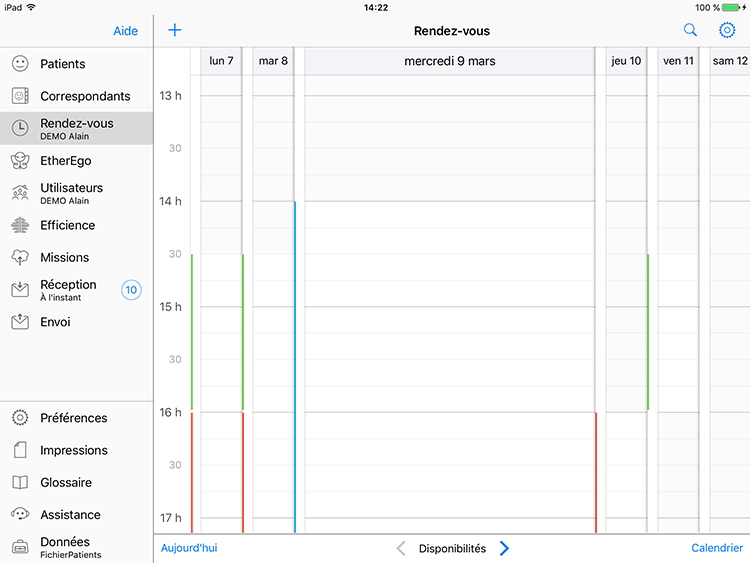Tap the plus icon to add appointment
Screen dimensions: 750x563
click(x=175, y=30)
